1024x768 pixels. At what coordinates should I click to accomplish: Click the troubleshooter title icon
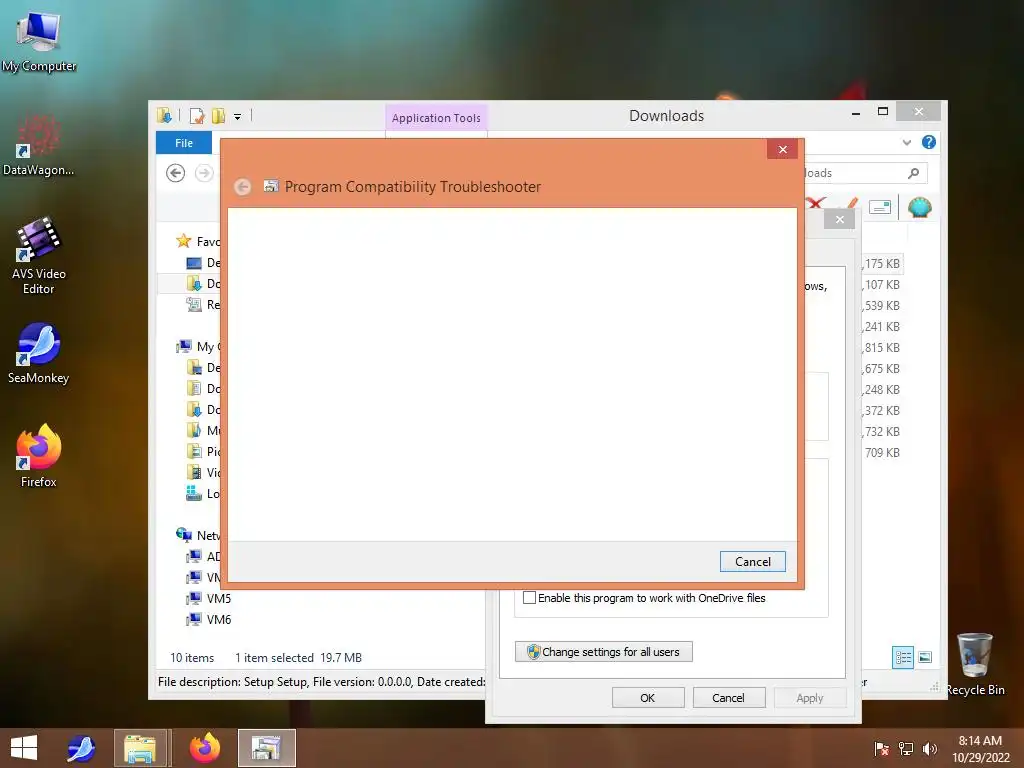270,187
